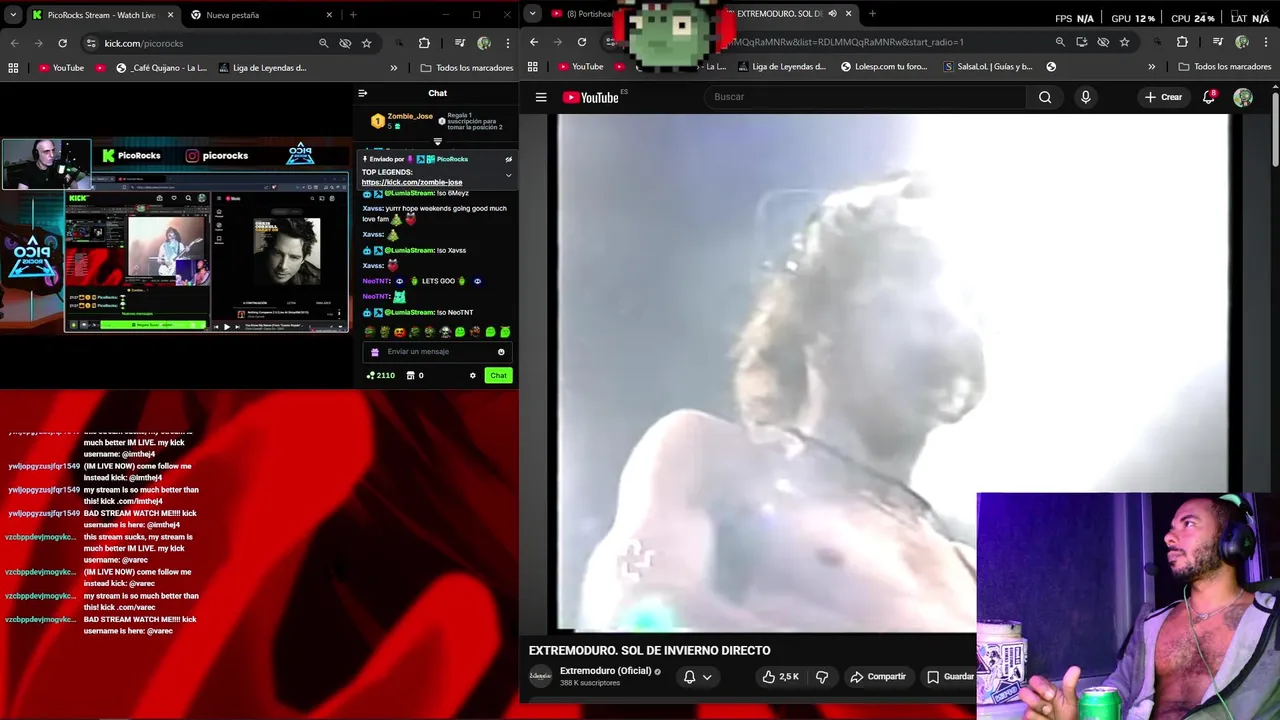Open SalsaLoL bookmark in YouTube window
The width and height of the screenshot is (1280, 720).
coord(988,67)
